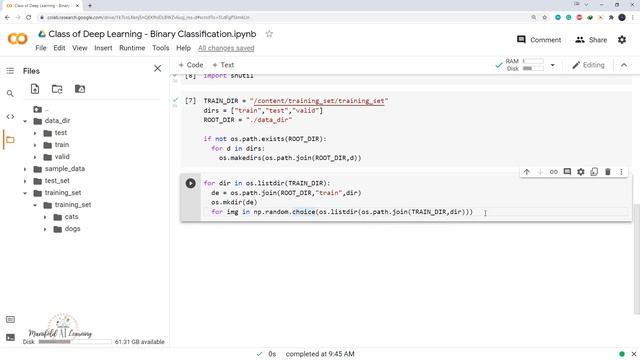640x360 pixels.
Task: Reload the page in the browser
Action: pyautogui.click(x=29, y=17)
